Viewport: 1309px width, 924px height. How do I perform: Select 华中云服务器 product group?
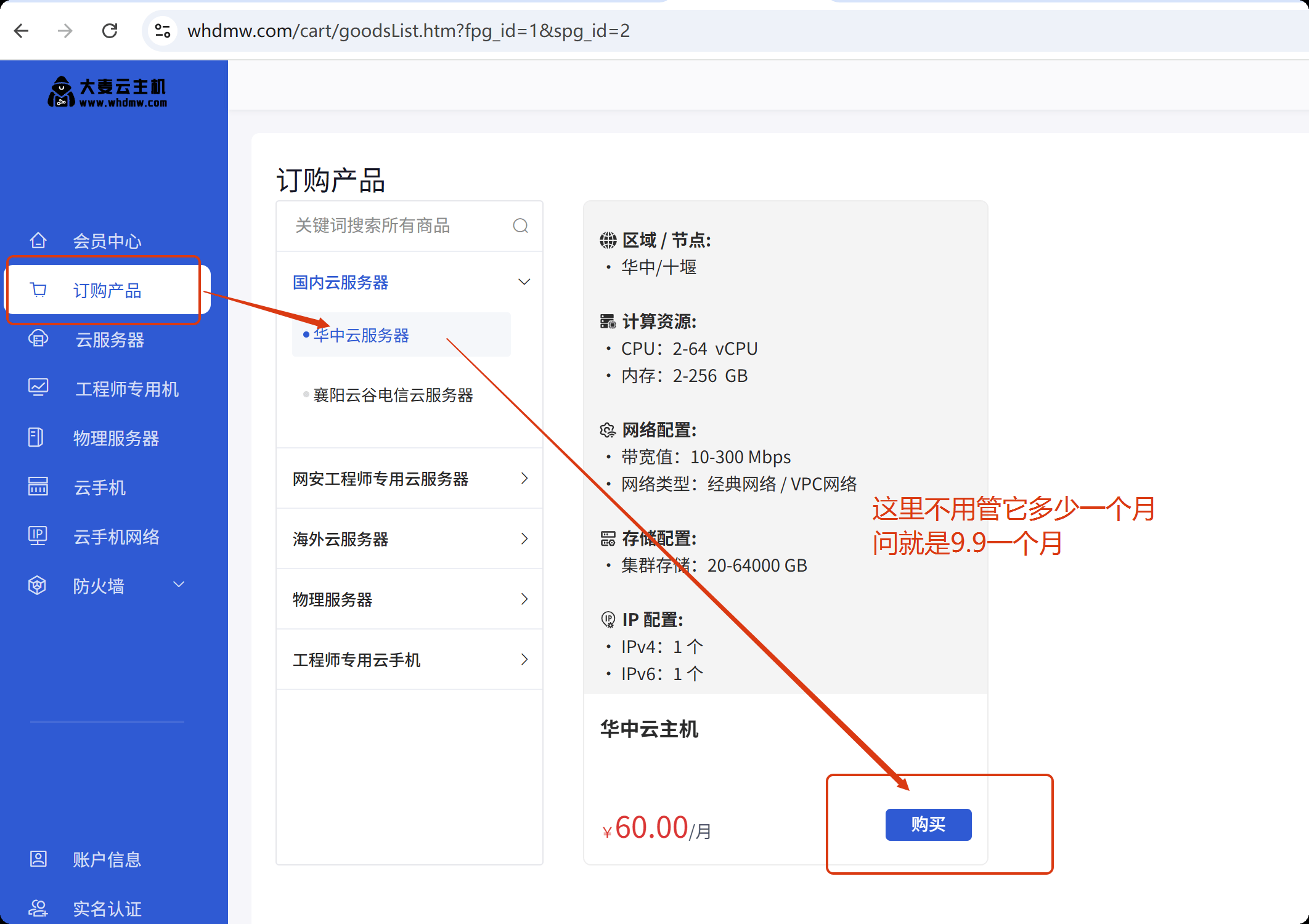[361, 335]
